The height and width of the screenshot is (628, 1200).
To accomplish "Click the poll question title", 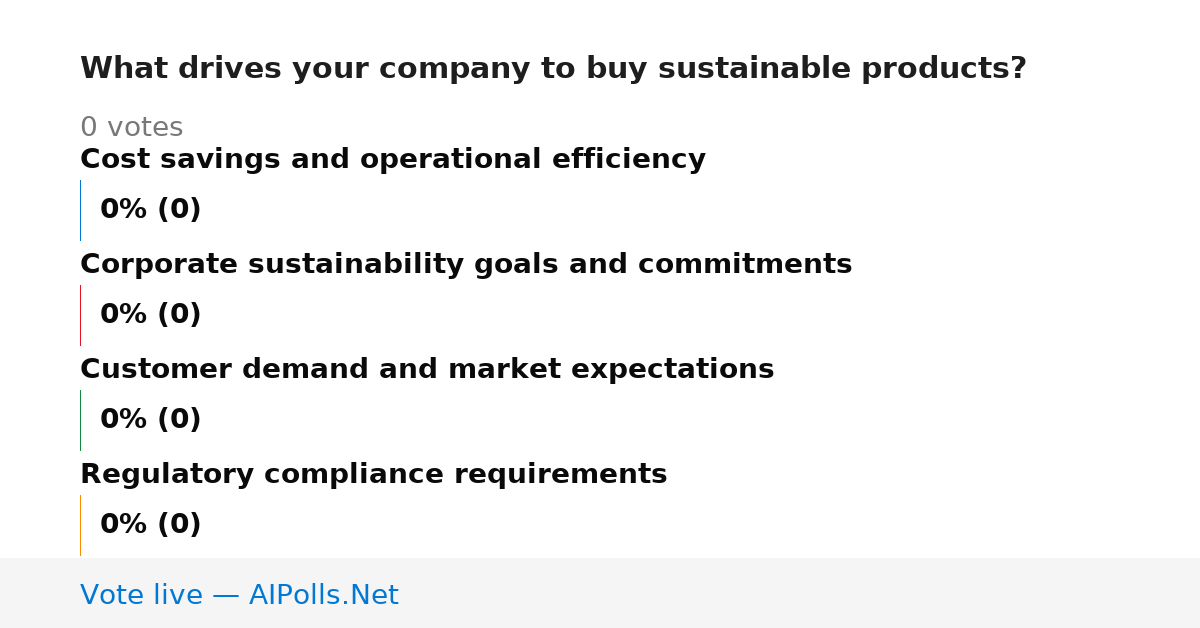I will tap(553, 69).
